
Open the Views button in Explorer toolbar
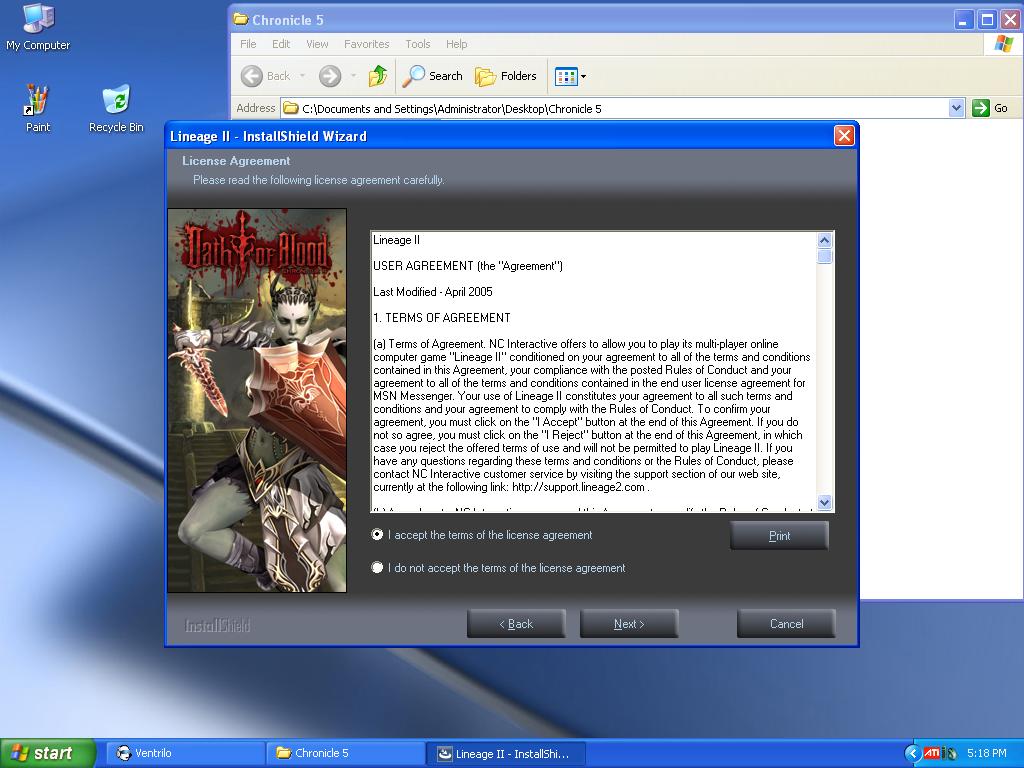point(570,76)
